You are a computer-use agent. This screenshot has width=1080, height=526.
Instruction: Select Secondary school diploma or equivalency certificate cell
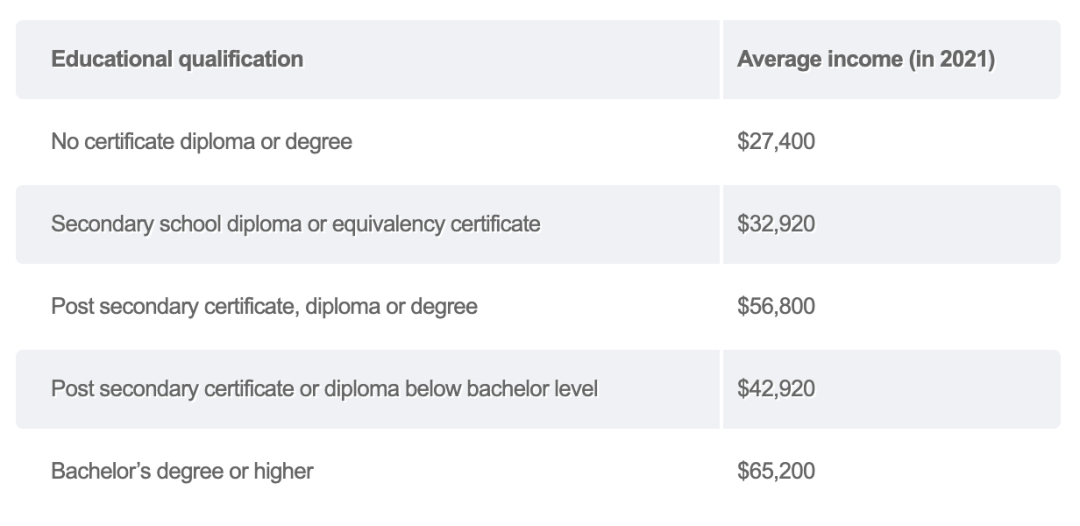tap(295, 224)
